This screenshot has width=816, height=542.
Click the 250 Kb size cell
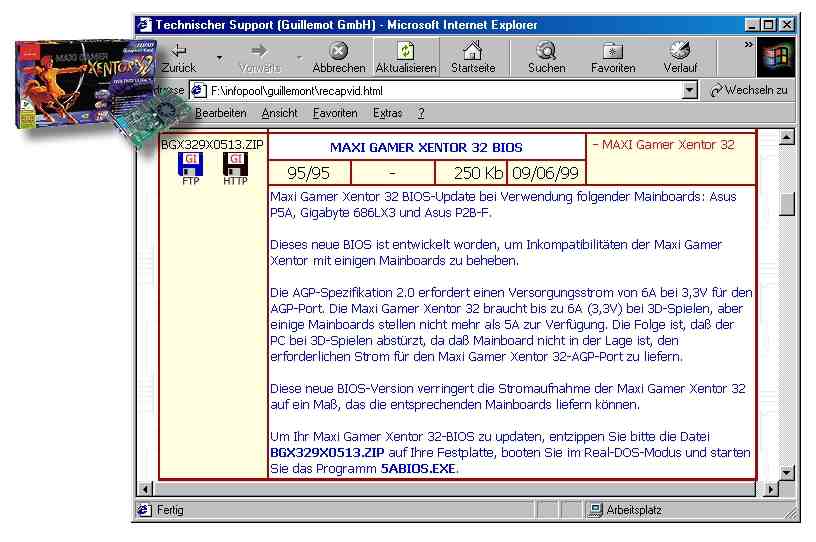470,173
